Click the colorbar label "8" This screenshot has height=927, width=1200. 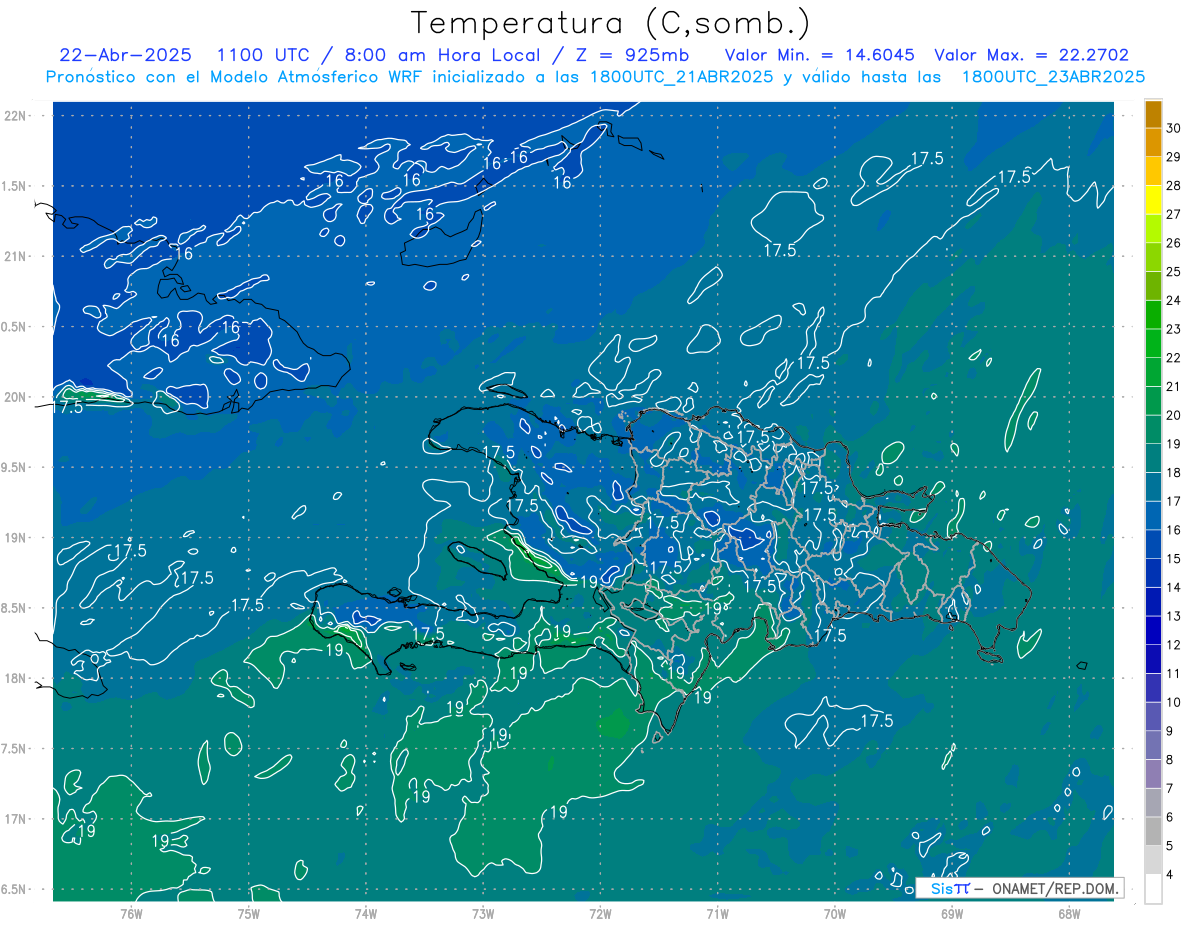[1170, 761]
